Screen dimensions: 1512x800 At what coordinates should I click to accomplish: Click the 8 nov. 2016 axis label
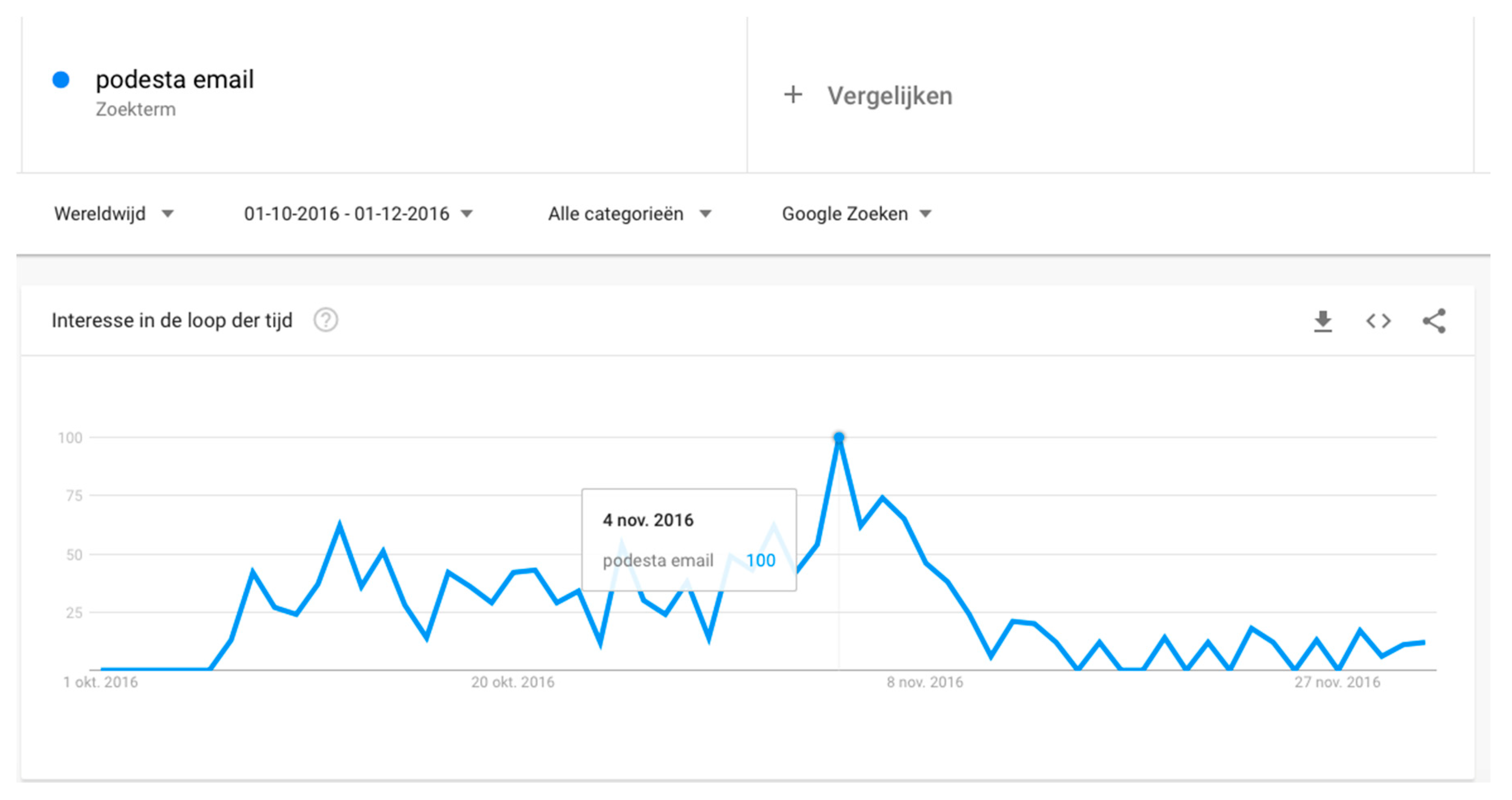click(x=924, y=682)
